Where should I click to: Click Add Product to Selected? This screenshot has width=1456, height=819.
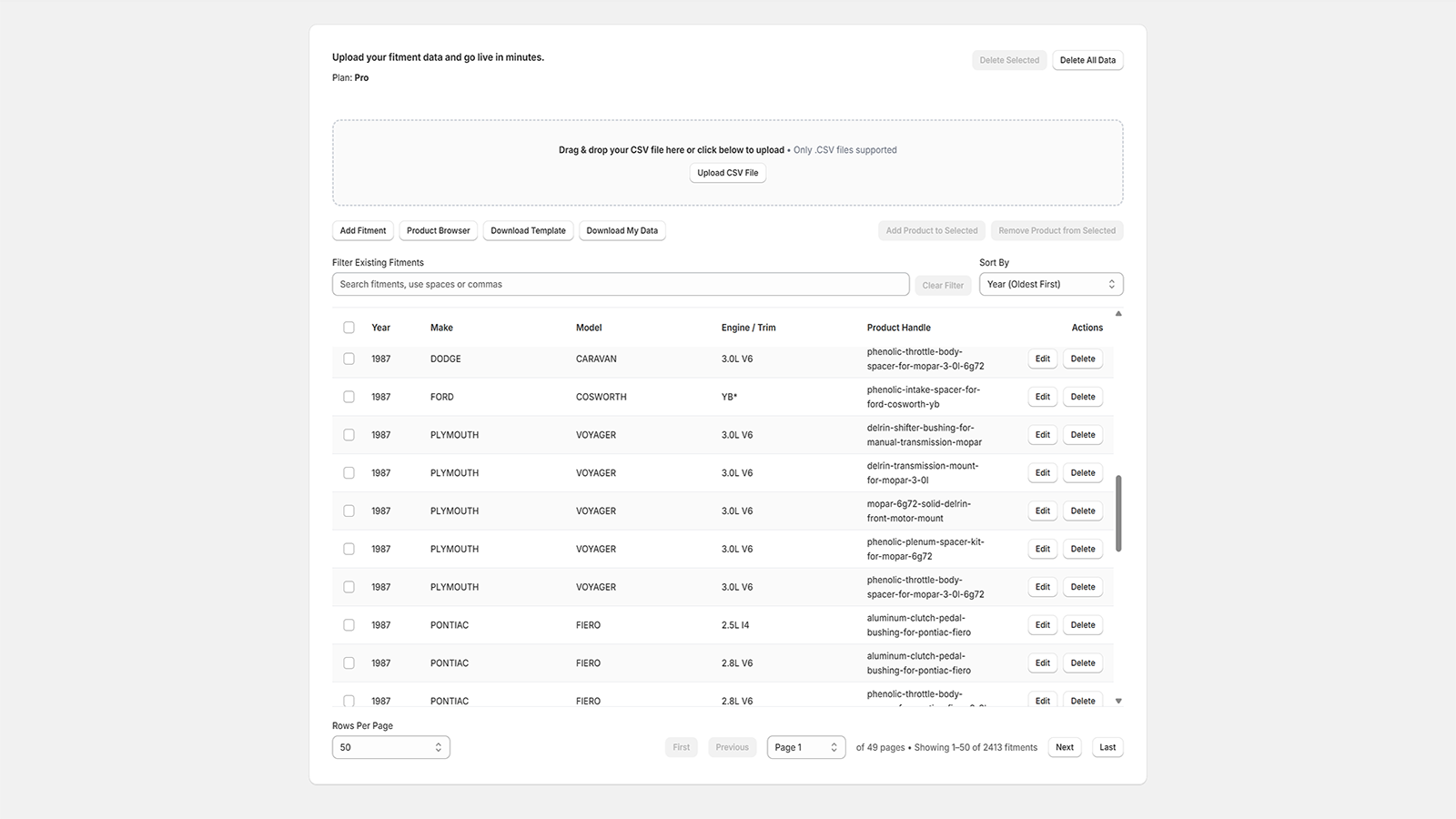pyautogui.click(x=932, y=230)
